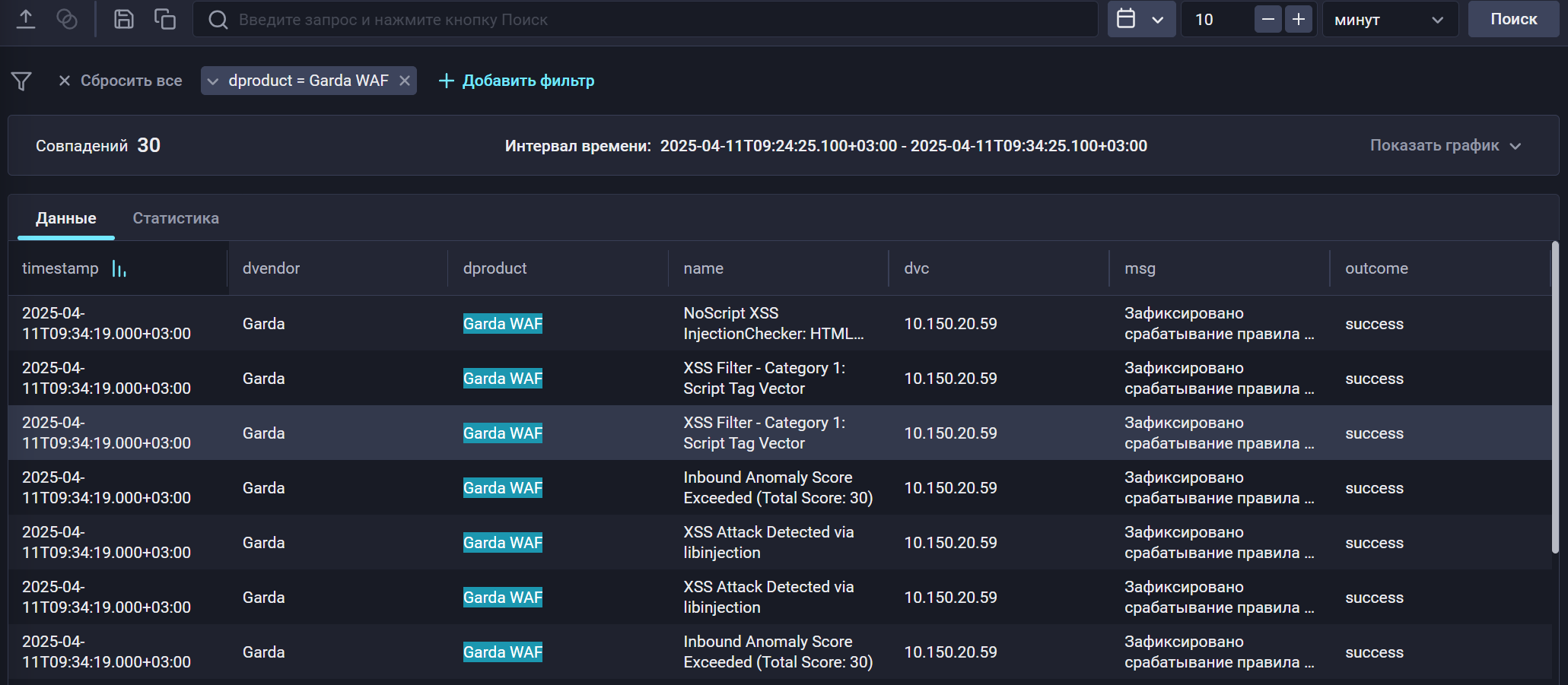Click the vertical scrollbar of results table
This screenshot has height=685, width=1568.
click(1555, 397)
